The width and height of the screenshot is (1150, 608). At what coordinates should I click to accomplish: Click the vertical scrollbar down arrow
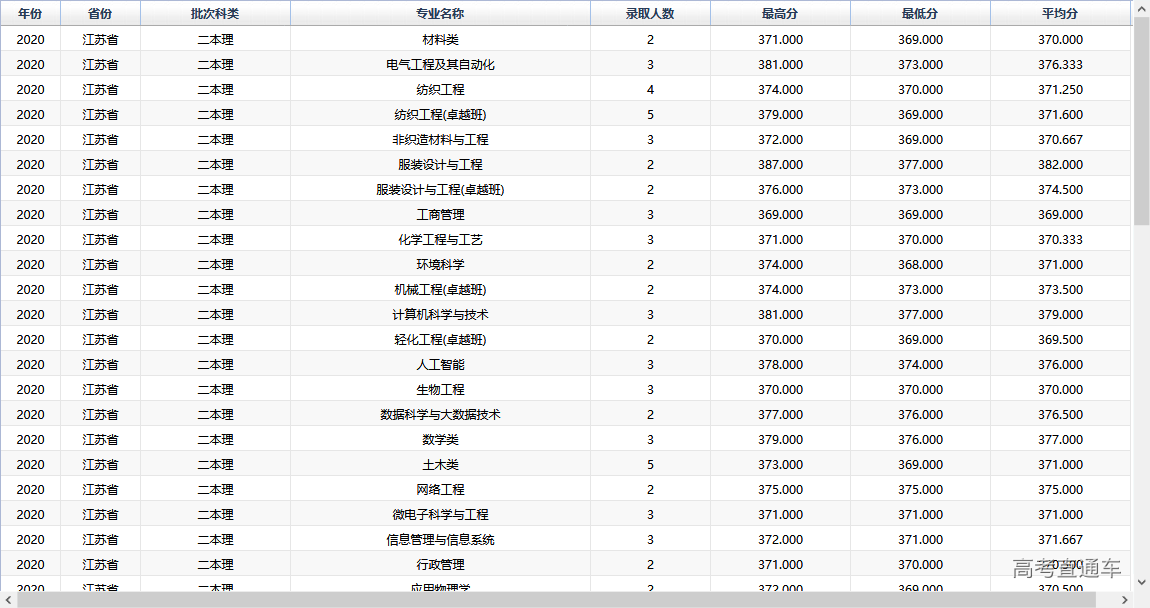click(1141, 581)
